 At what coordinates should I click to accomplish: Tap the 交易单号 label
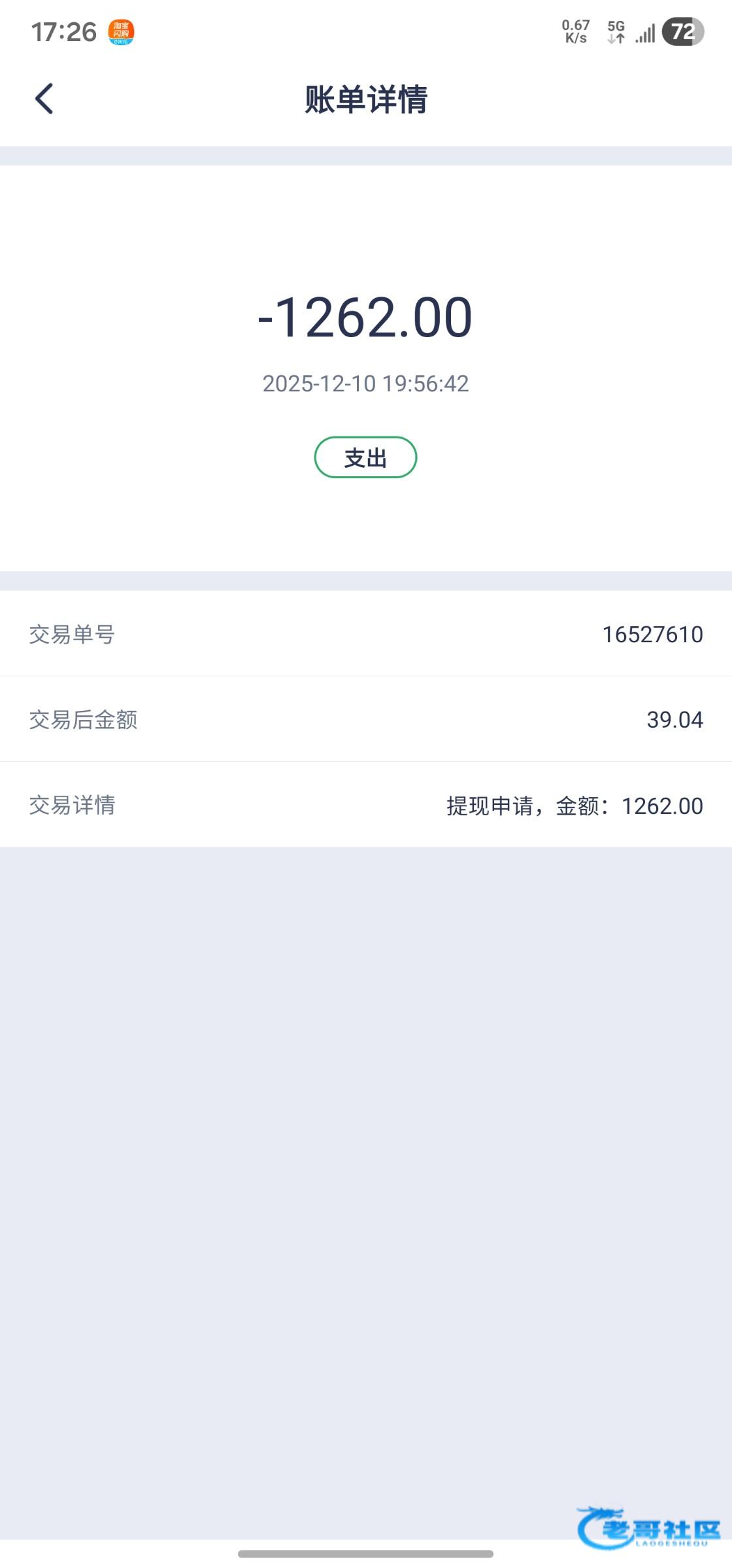pyautogui.click(x=72, y=634)
